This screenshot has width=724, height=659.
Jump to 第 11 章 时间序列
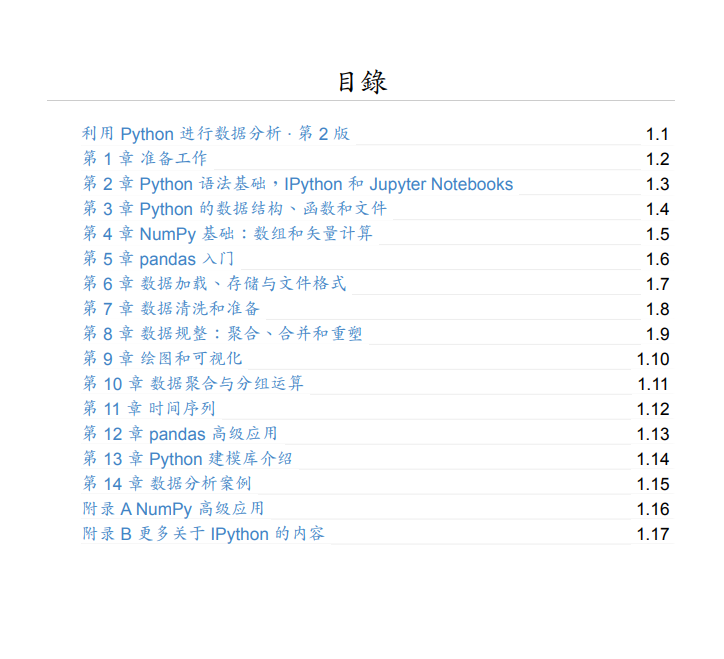pos(149,408)
